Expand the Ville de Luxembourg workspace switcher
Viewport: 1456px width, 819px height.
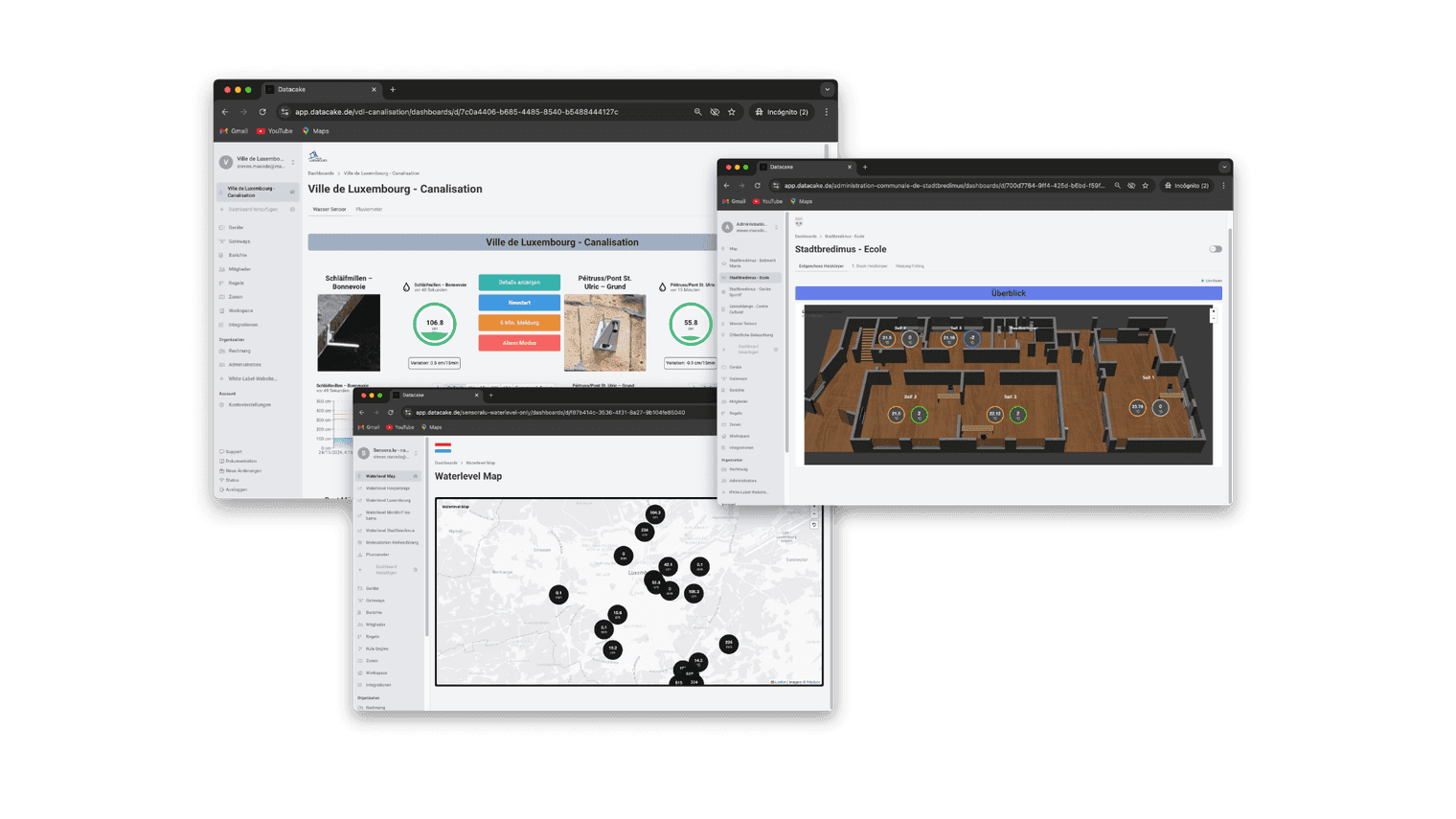tap(293, 163)
